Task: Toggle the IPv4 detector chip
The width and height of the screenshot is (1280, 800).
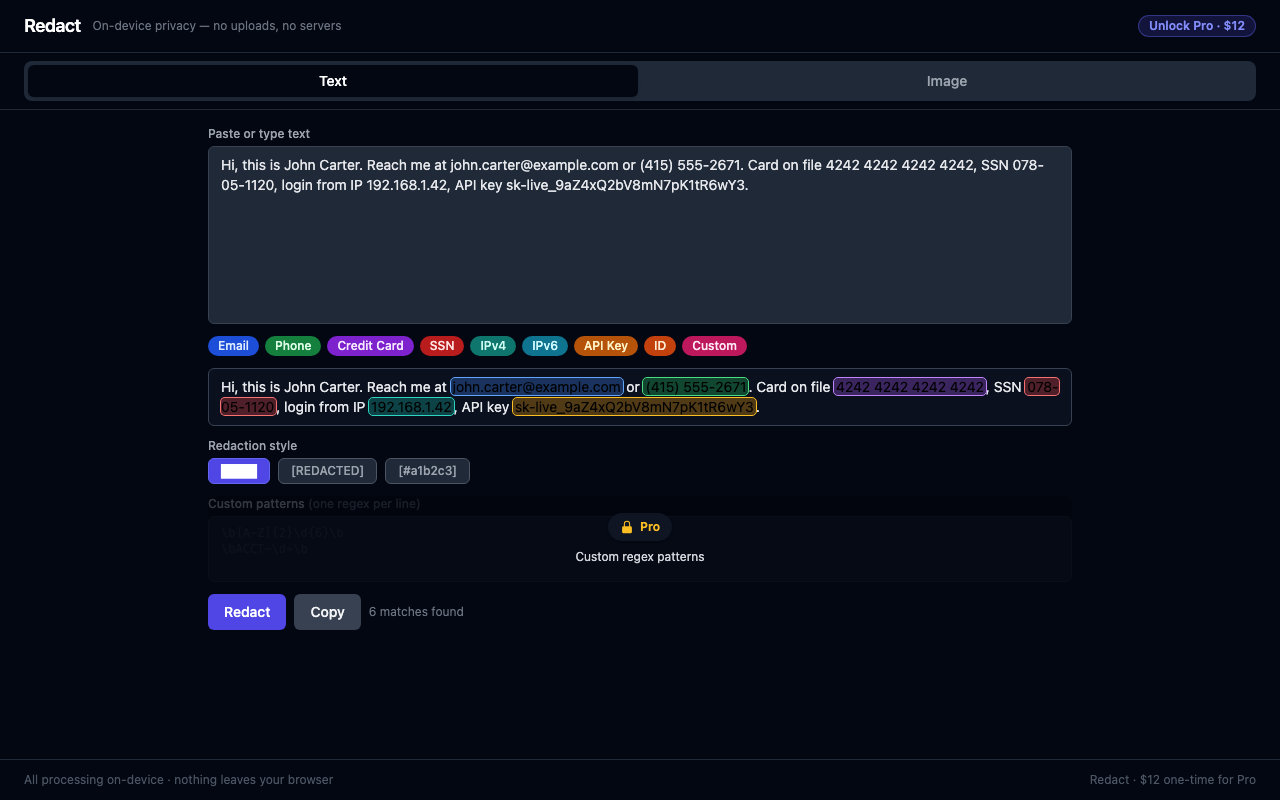Action: pos(493,346)
